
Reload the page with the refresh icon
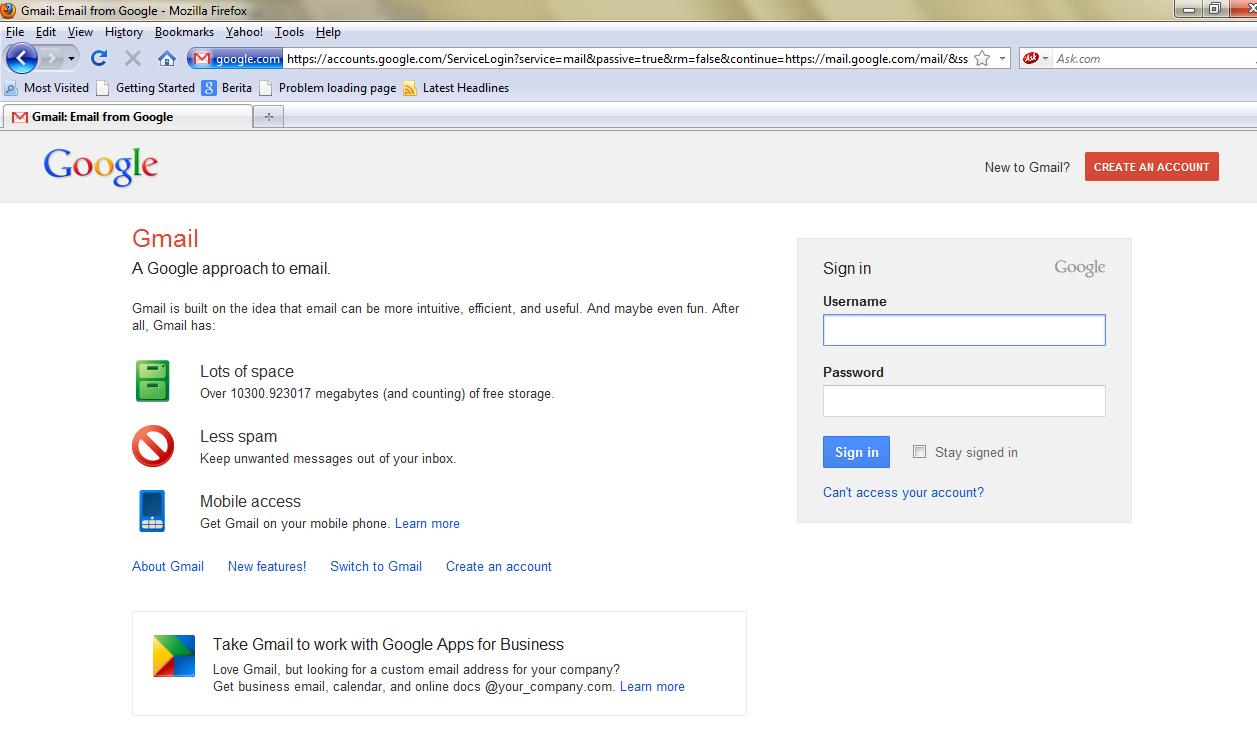99,58
